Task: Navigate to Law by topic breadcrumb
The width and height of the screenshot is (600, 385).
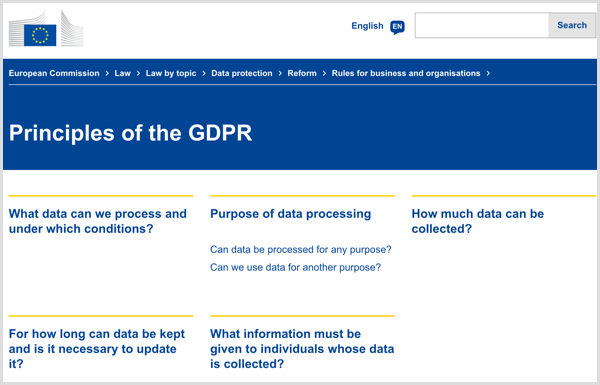Action: pos(171,73)
